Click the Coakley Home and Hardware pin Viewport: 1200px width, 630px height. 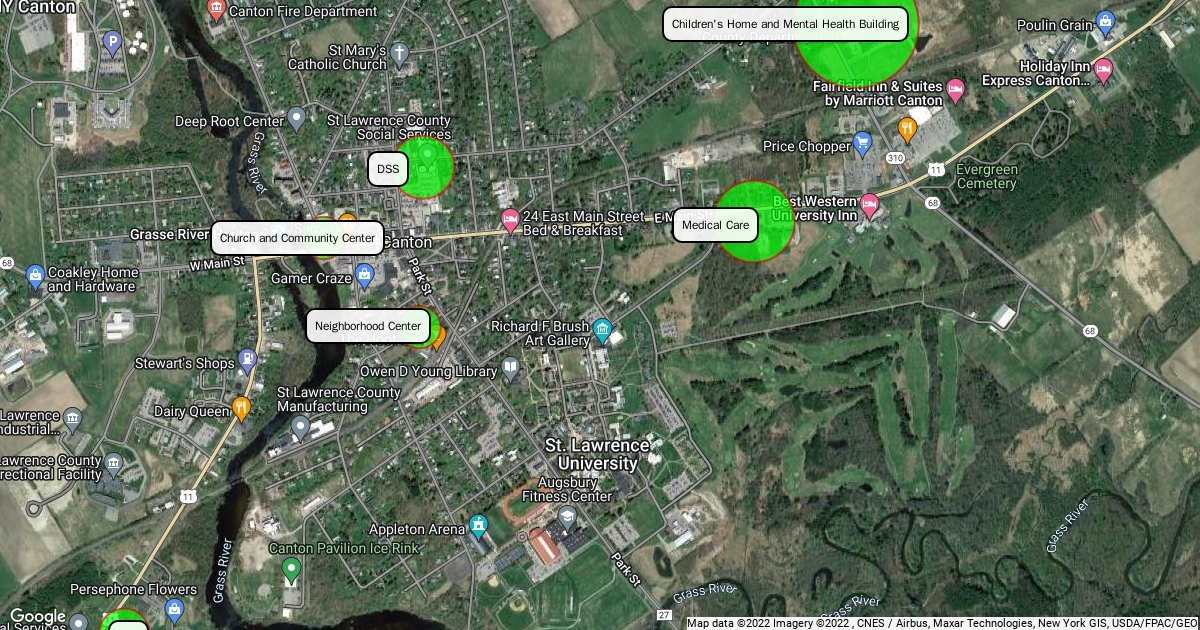tap(36, 275)
